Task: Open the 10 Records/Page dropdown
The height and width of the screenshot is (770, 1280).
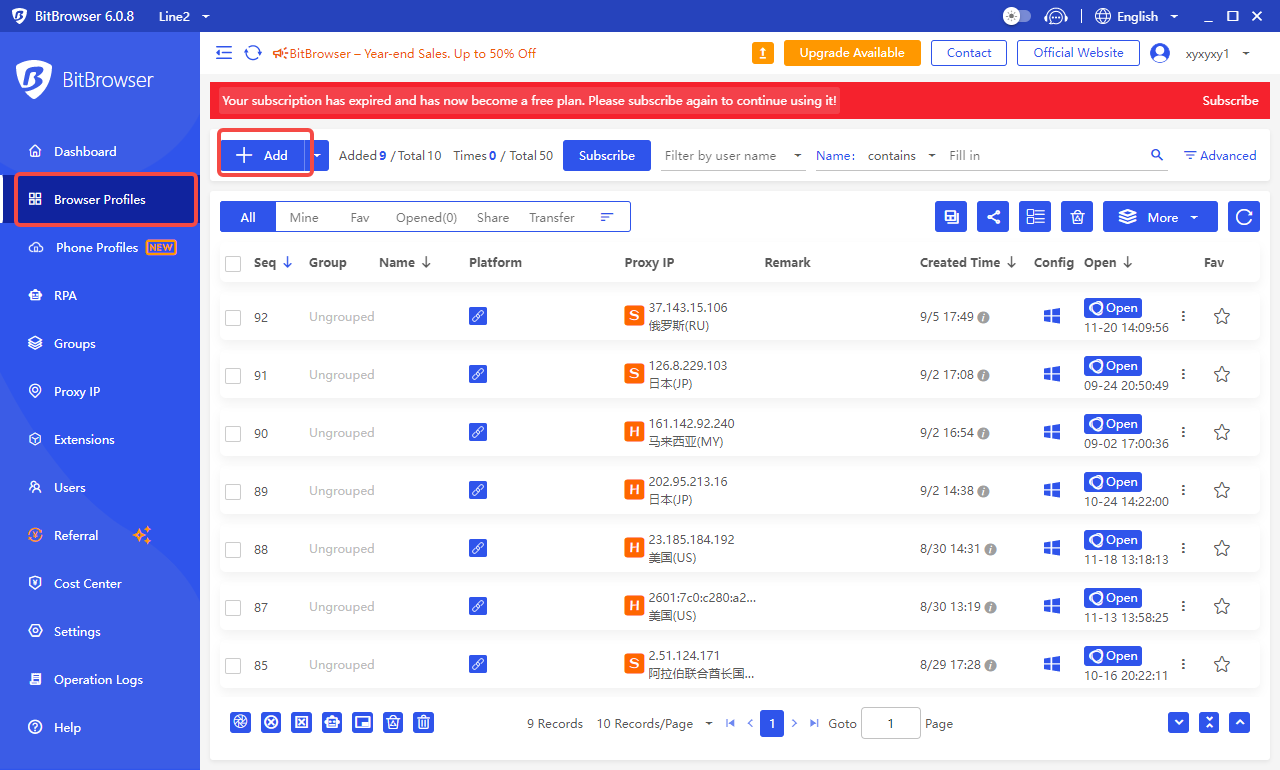Action: coord(655,724)
